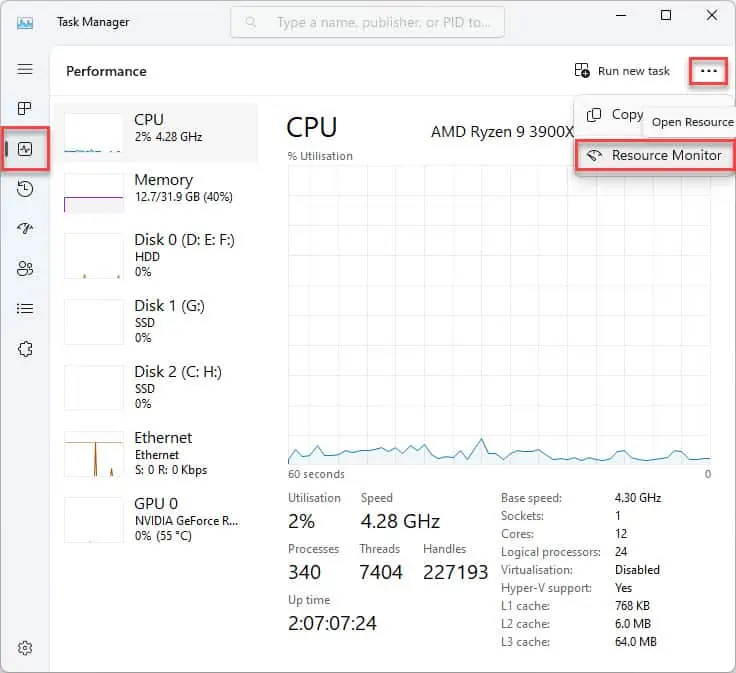Select Disk 2 (C: H:) entry
Image resolution: width=736 pixels, height=673 pixels.
(x=156, y=388)
